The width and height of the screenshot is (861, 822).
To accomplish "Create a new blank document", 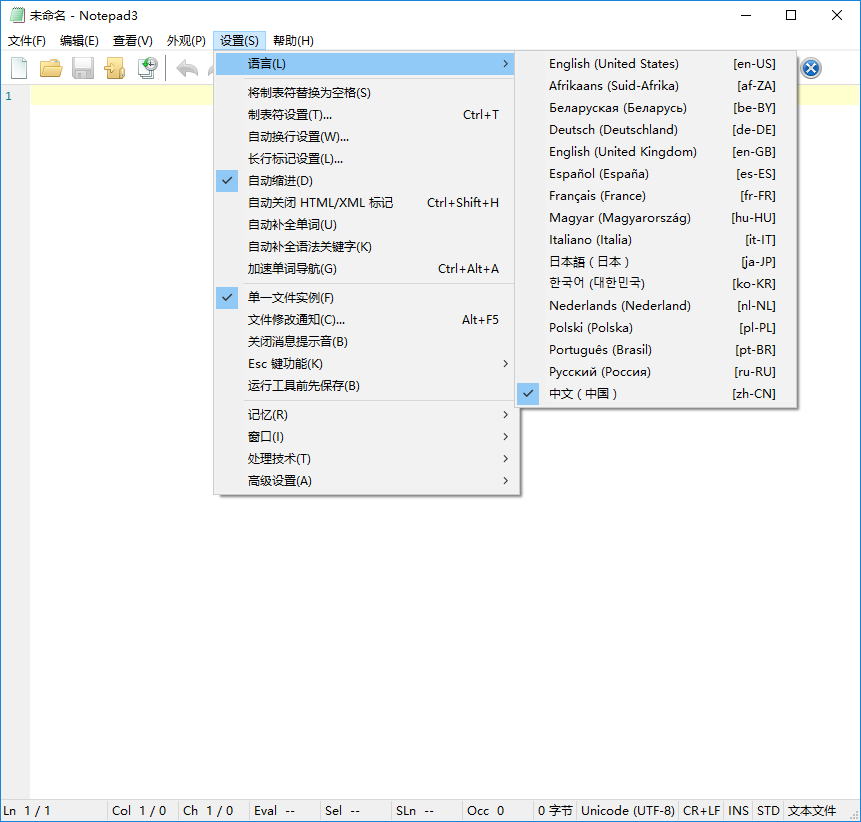I will click(x=17, y=68).
